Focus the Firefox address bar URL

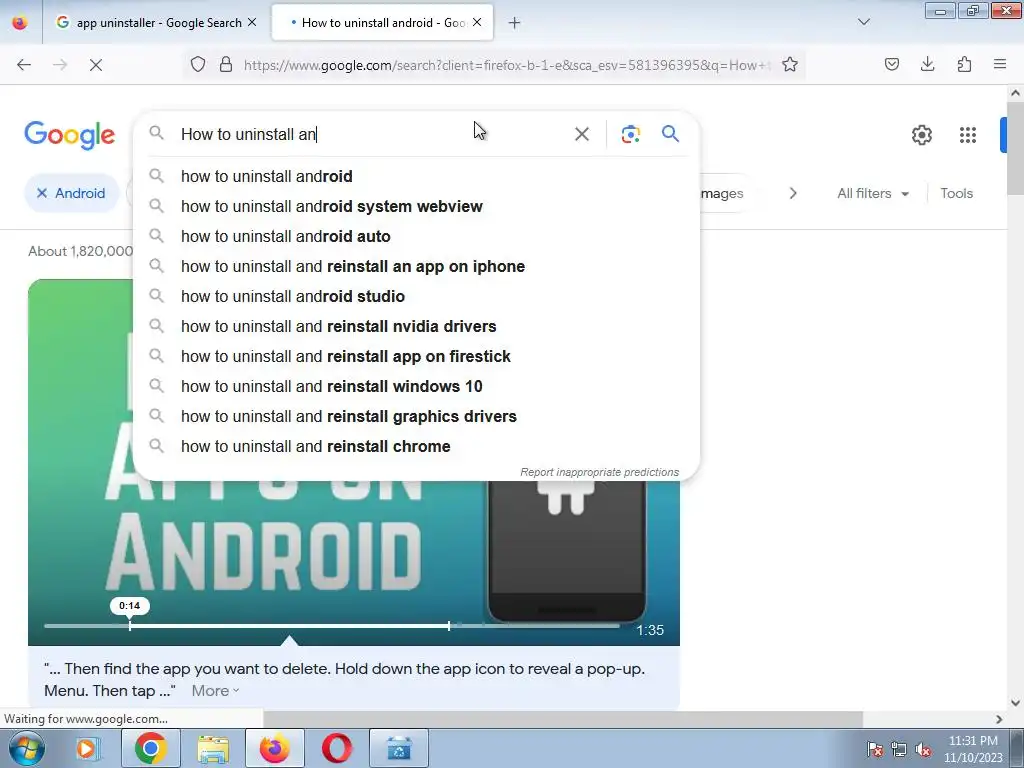pos(507,65)
